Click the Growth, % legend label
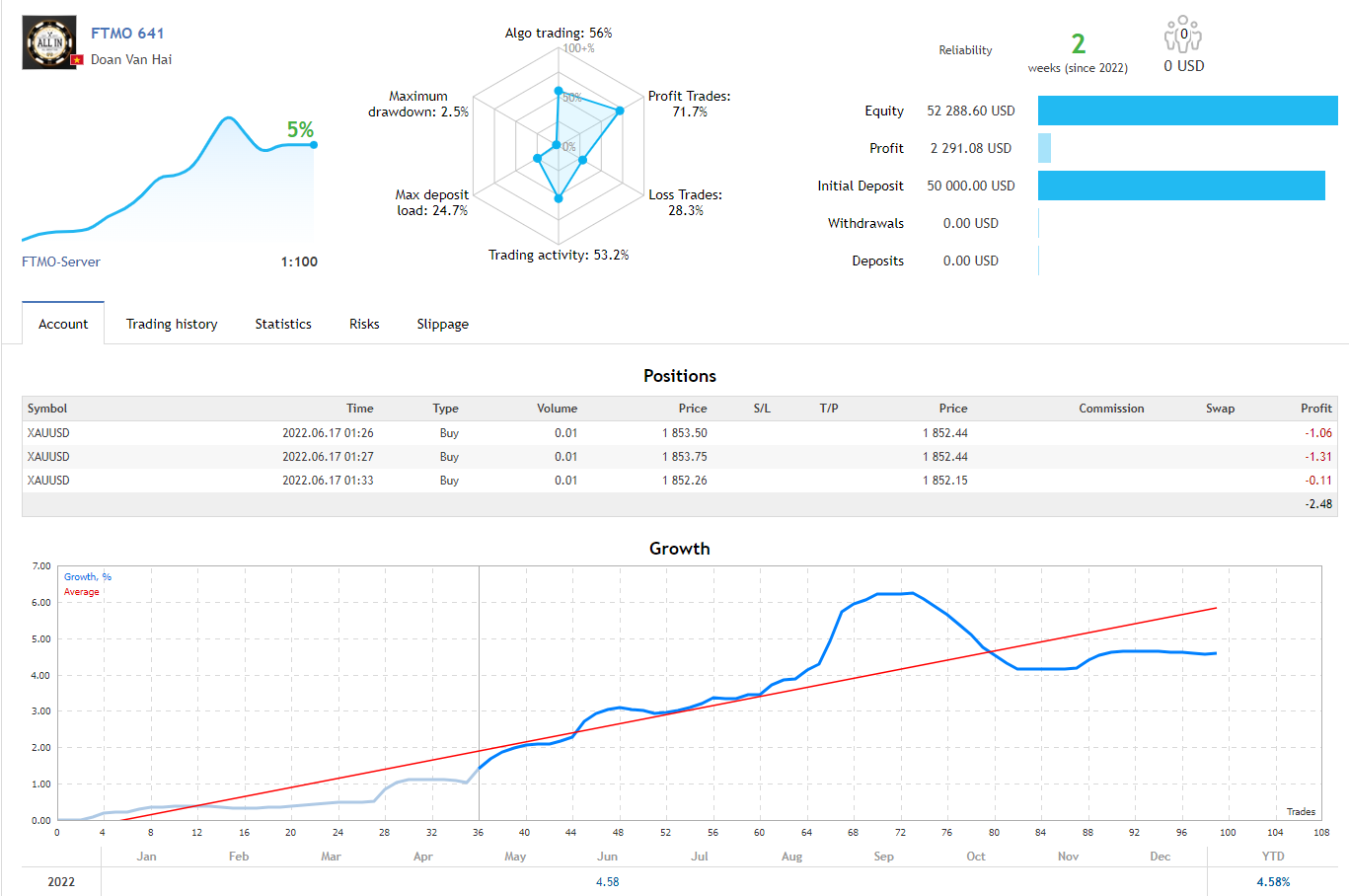This screenshot has width=1349, height=896. pyautogui.click(x=88, y=577)
